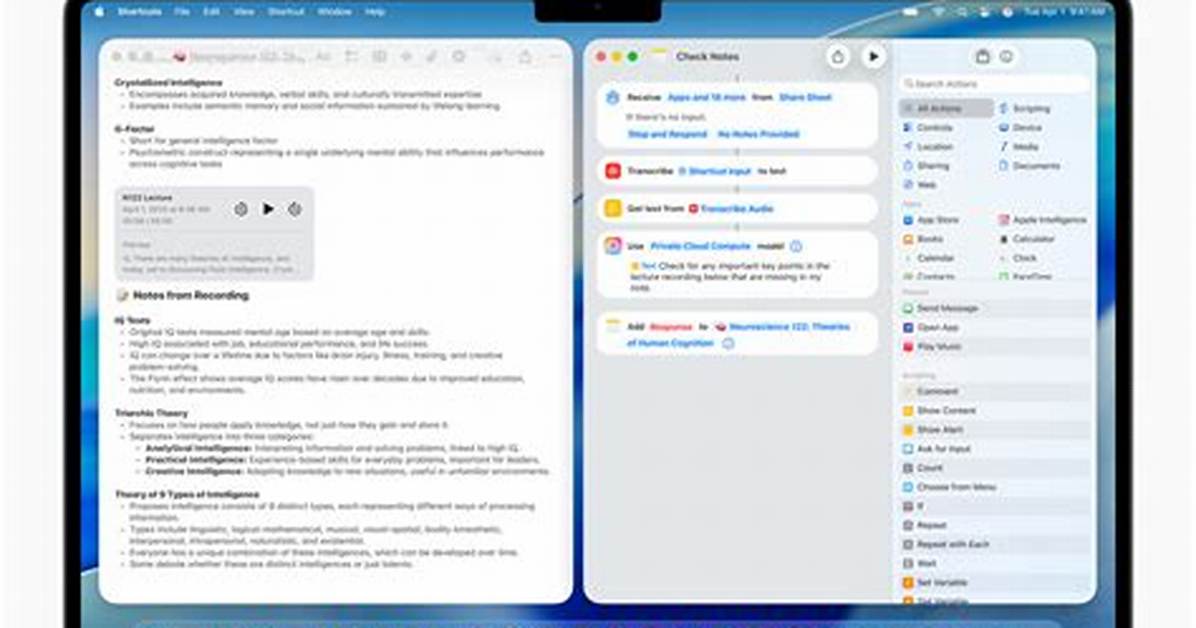Image resolution: width=1196 pixels, height=628 pixels.
Task: Edit the 'No Notes Provided' response token
Action: 759,134
